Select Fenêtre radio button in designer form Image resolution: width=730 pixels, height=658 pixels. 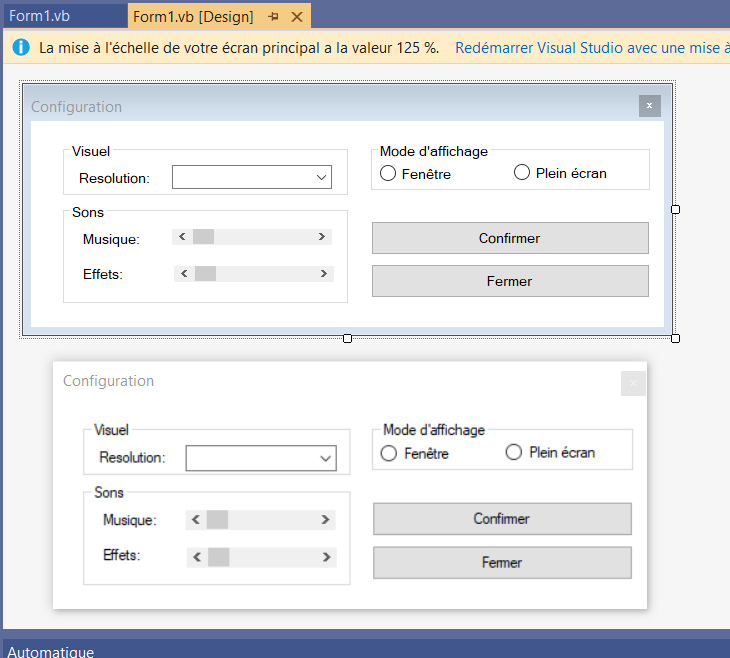pyautogui.click(x=388, y=173)
